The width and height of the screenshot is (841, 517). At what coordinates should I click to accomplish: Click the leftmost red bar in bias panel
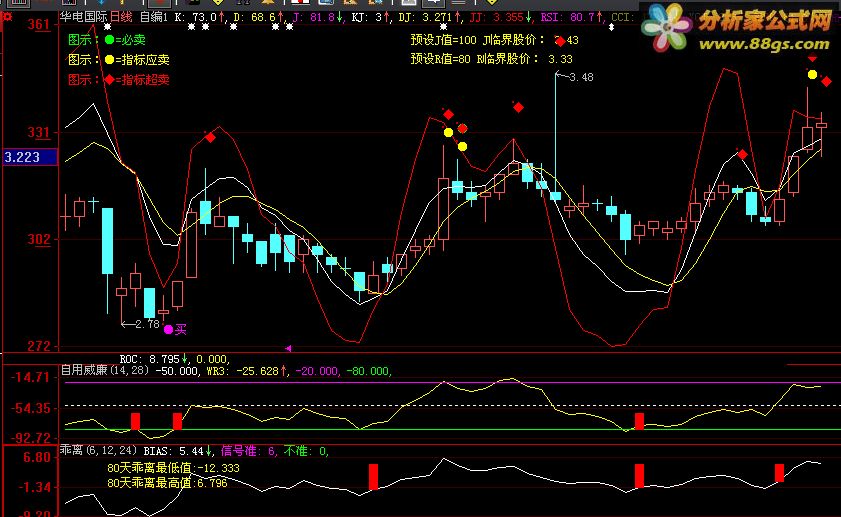click(x=373, y=476)
